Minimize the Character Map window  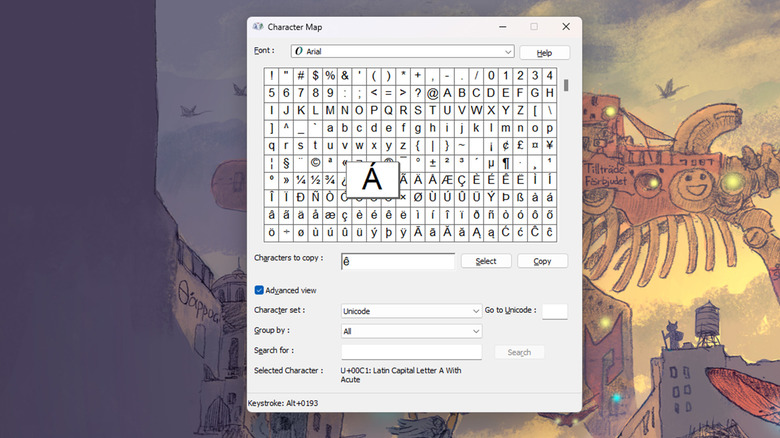[x=503, y=26]
